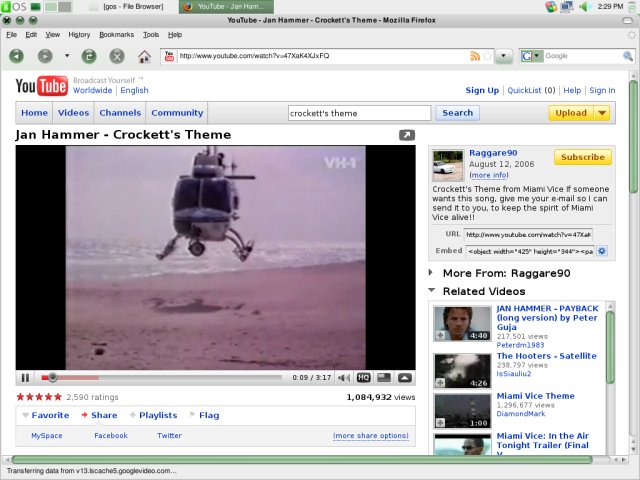Click the YouTube logo
Screen dimensions: 640x480
click(42, 86)
